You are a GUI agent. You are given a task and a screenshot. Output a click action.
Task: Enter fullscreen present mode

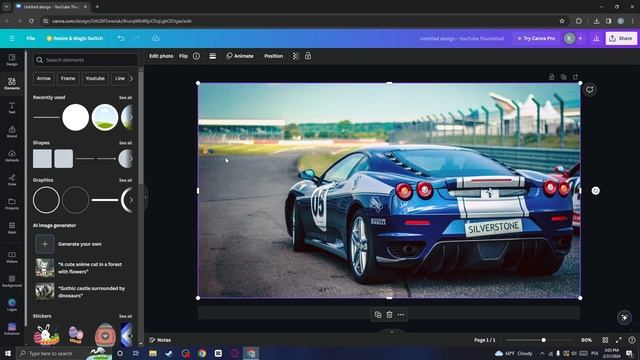click(x=619, y=340)
